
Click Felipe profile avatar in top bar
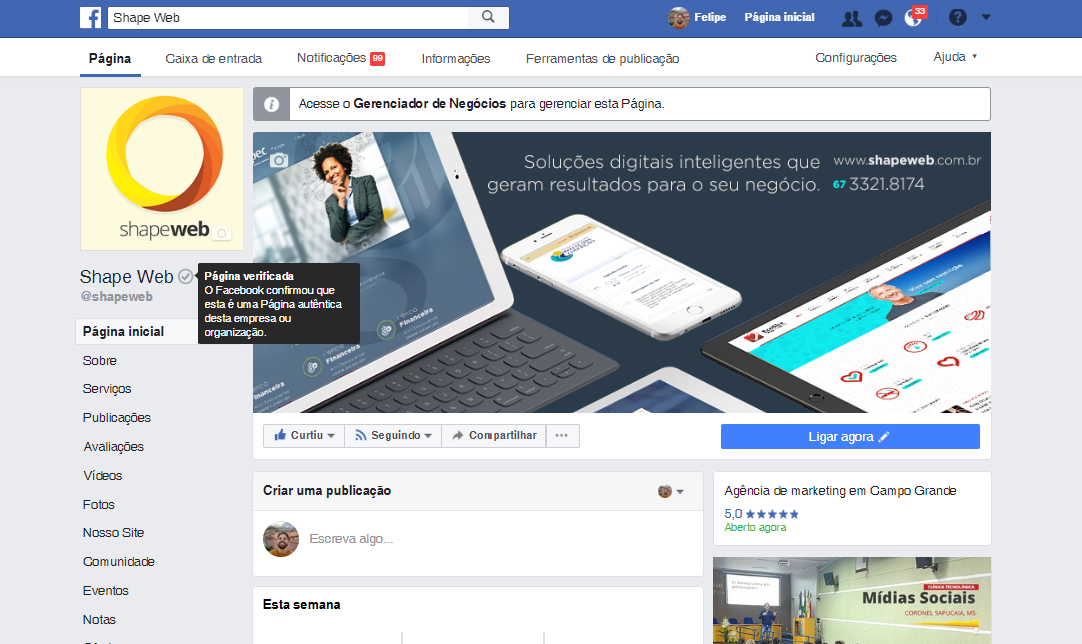(679, 17)
